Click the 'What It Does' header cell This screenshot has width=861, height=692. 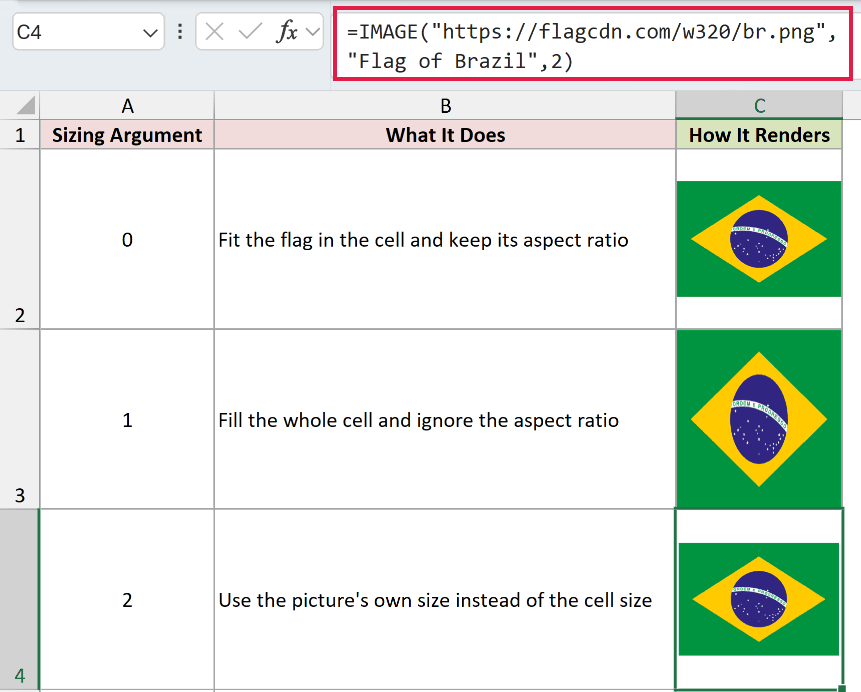[x=445, y=135]
